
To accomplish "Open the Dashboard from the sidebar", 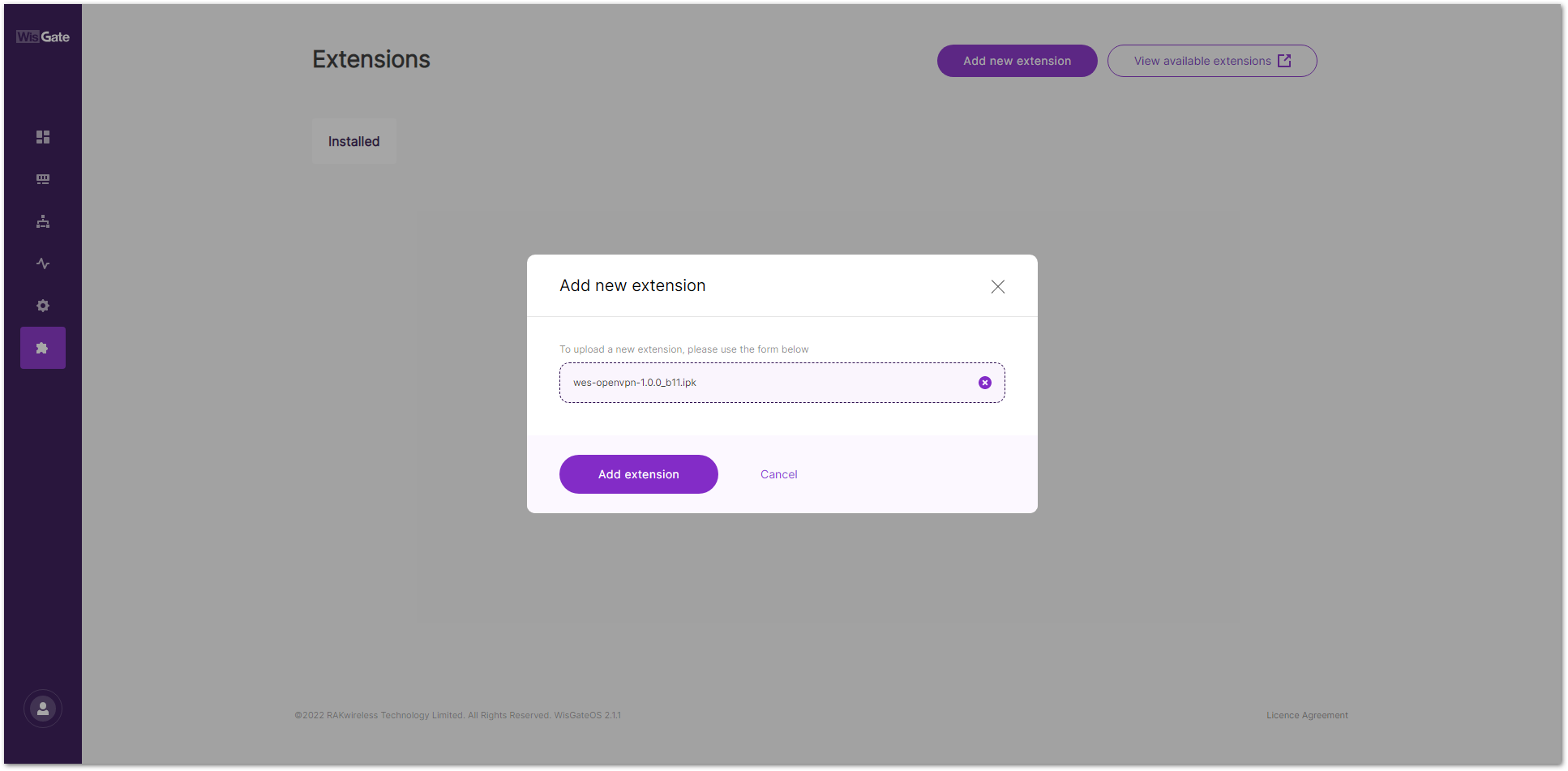I will click(43, 137).
